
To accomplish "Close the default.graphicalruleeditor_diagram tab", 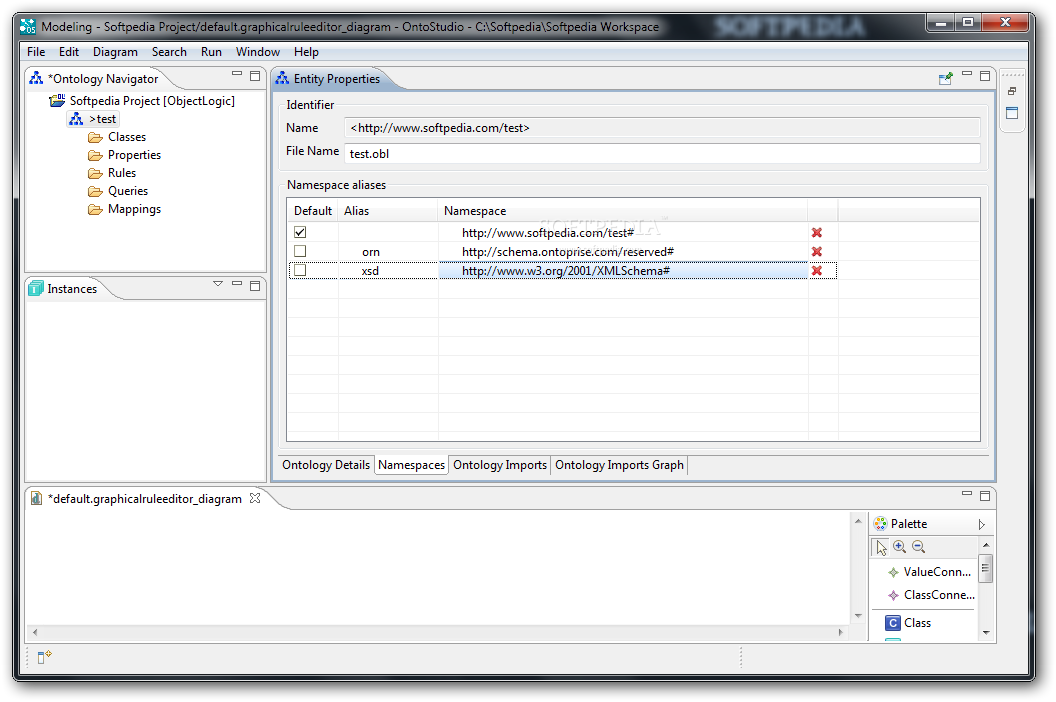I will coord(255,498).
